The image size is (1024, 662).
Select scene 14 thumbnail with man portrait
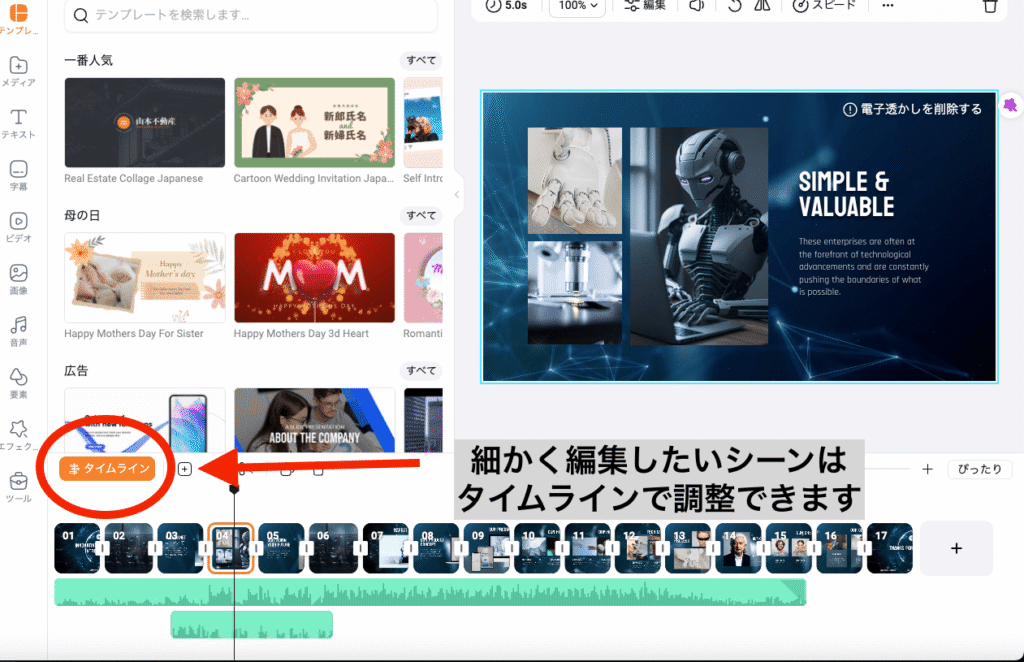(x=739, y=548)
